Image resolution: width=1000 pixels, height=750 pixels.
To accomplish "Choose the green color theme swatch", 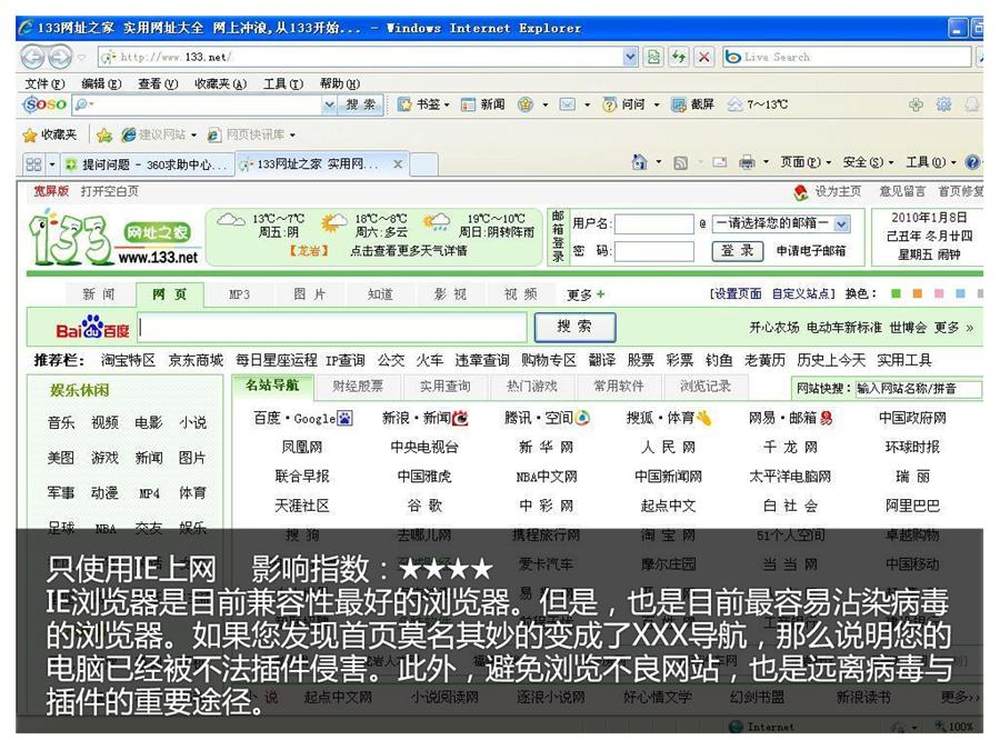I will point(895,293).
